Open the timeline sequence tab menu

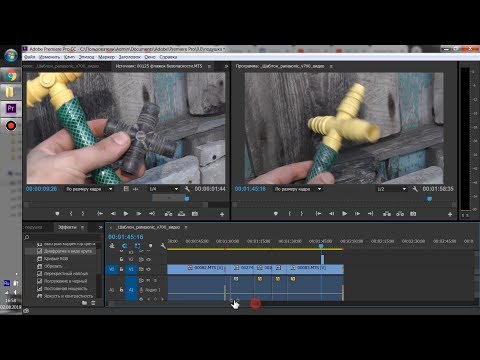[186, 227]
